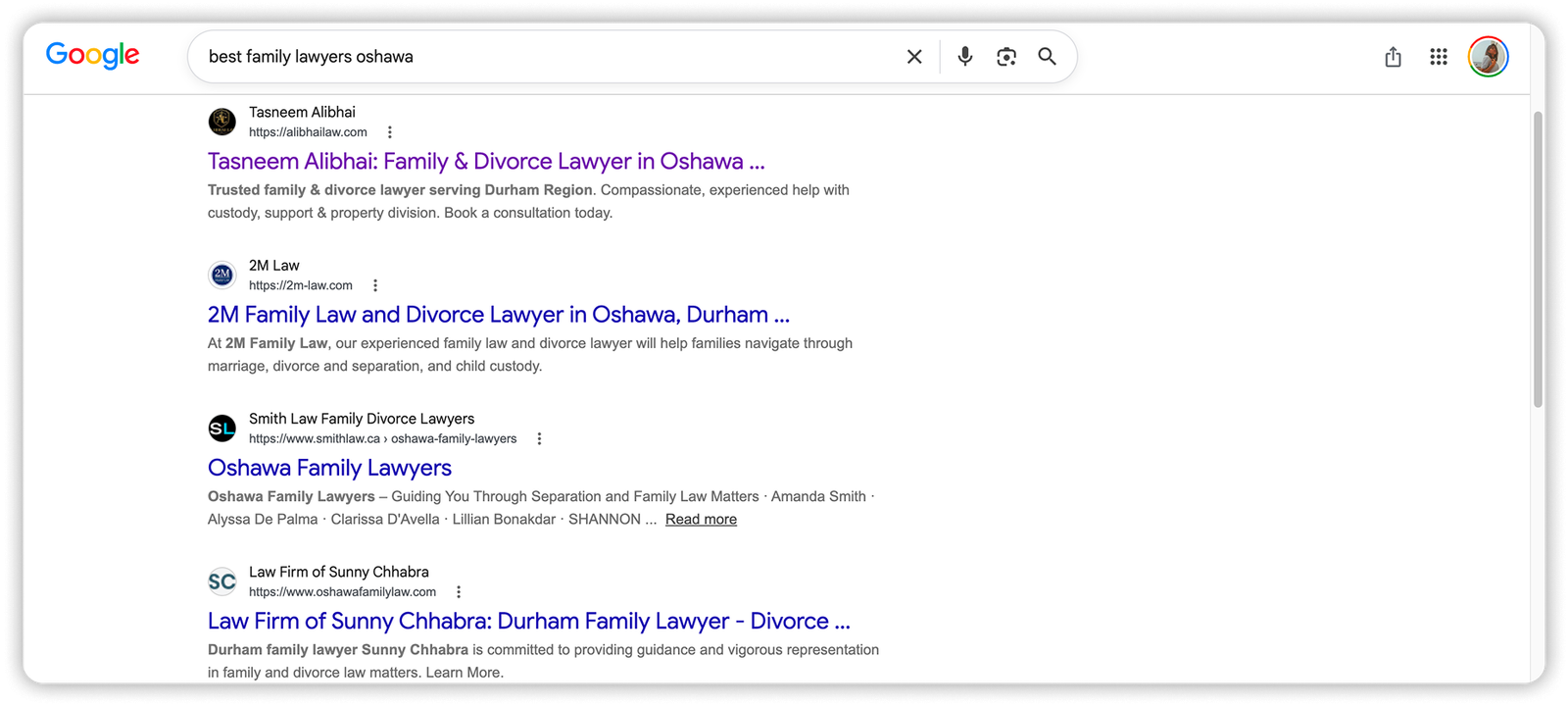Click the Tasneem Alibhai site favicon
Screen dimensions: 1568x706
222,122
